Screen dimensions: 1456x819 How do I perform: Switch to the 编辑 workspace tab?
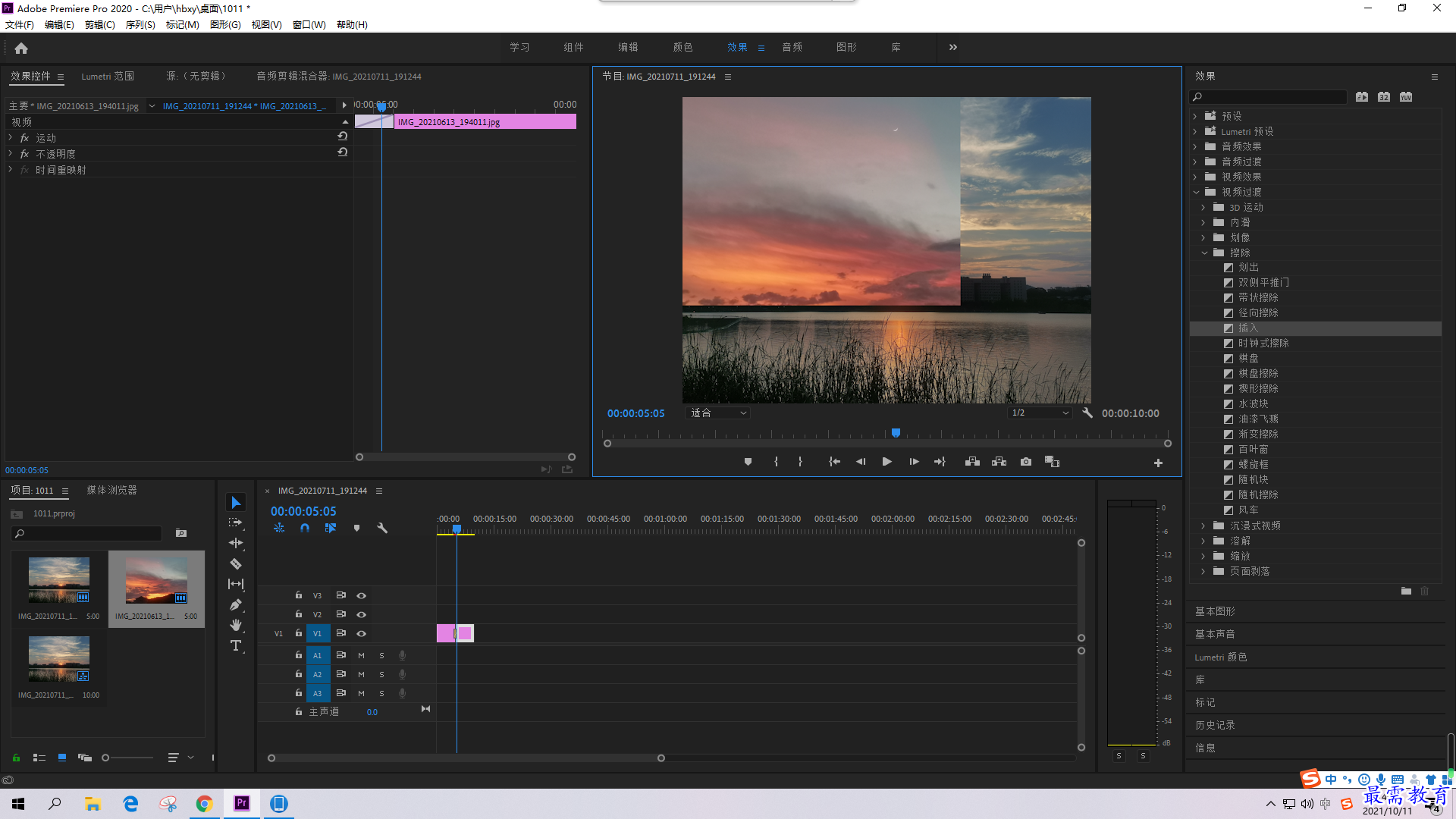pyautogui.click(x=628, y=47)
